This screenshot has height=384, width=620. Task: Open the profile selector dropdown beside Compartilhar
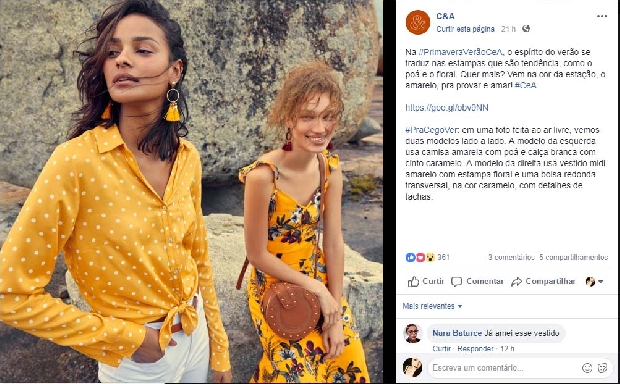point(594,282)
